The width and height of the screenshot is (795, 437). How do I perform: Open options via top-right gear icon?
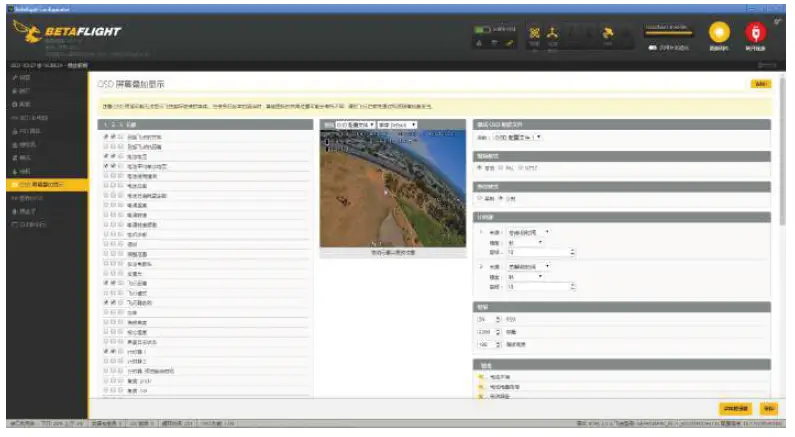click(x=778, y=21)
